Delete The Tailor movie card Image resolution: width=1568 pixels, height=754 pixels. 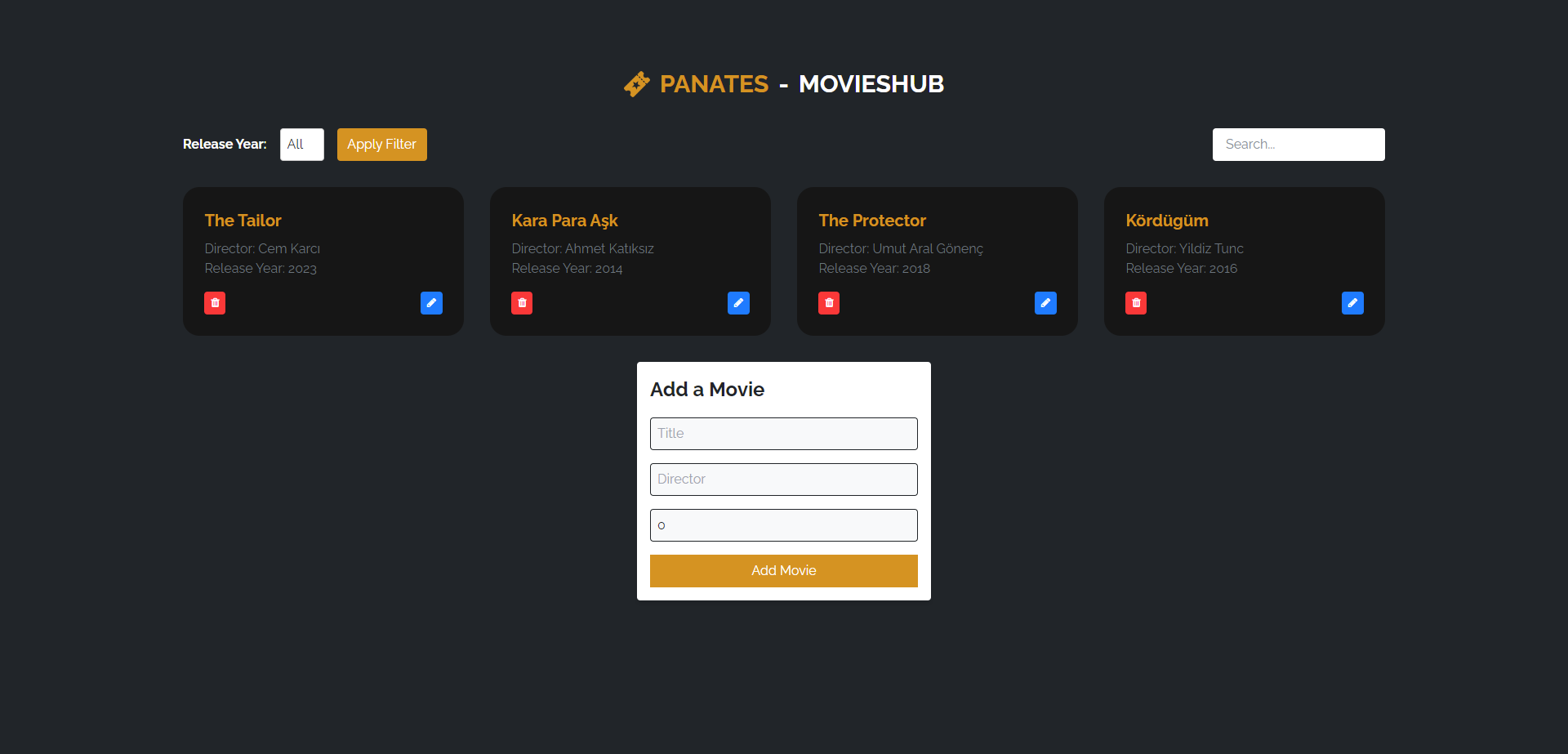(x=215, y=303)
